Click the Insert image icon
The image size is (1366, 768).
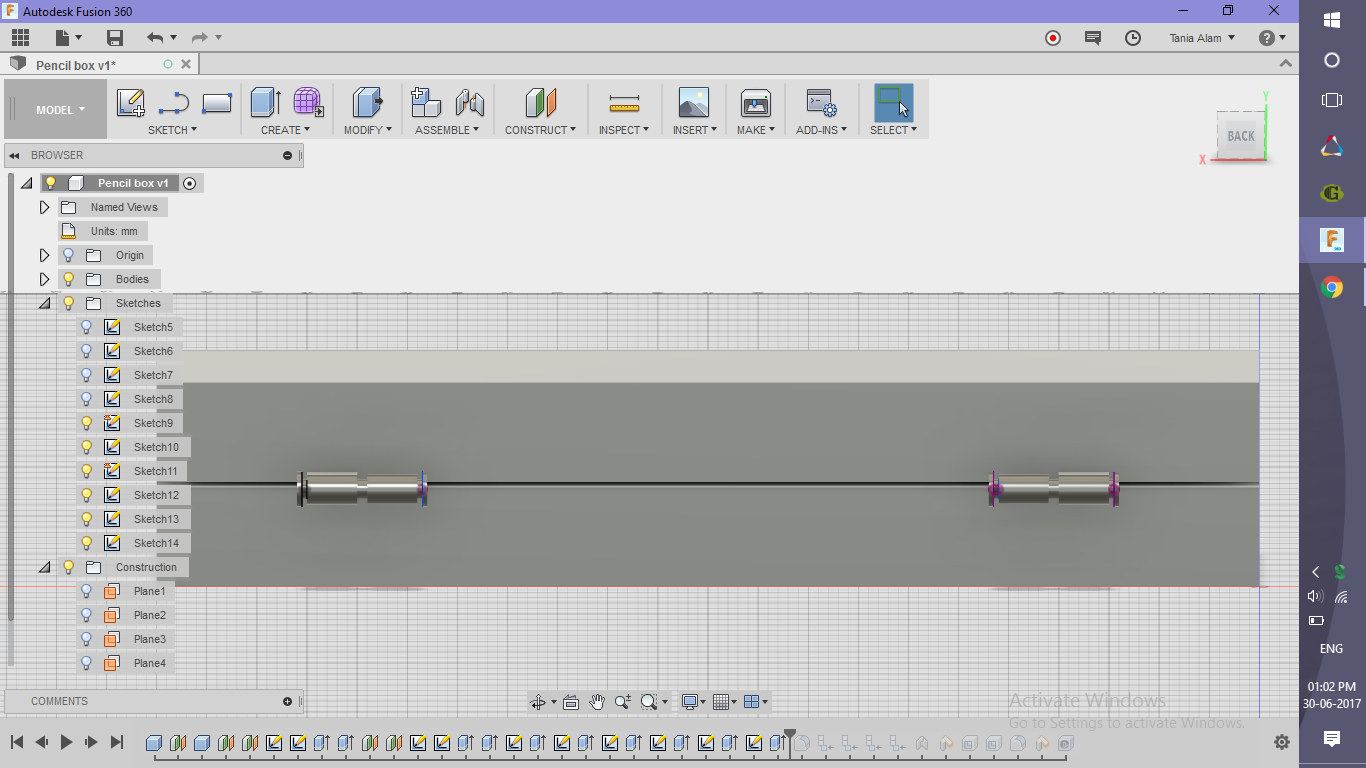[693, 103]
